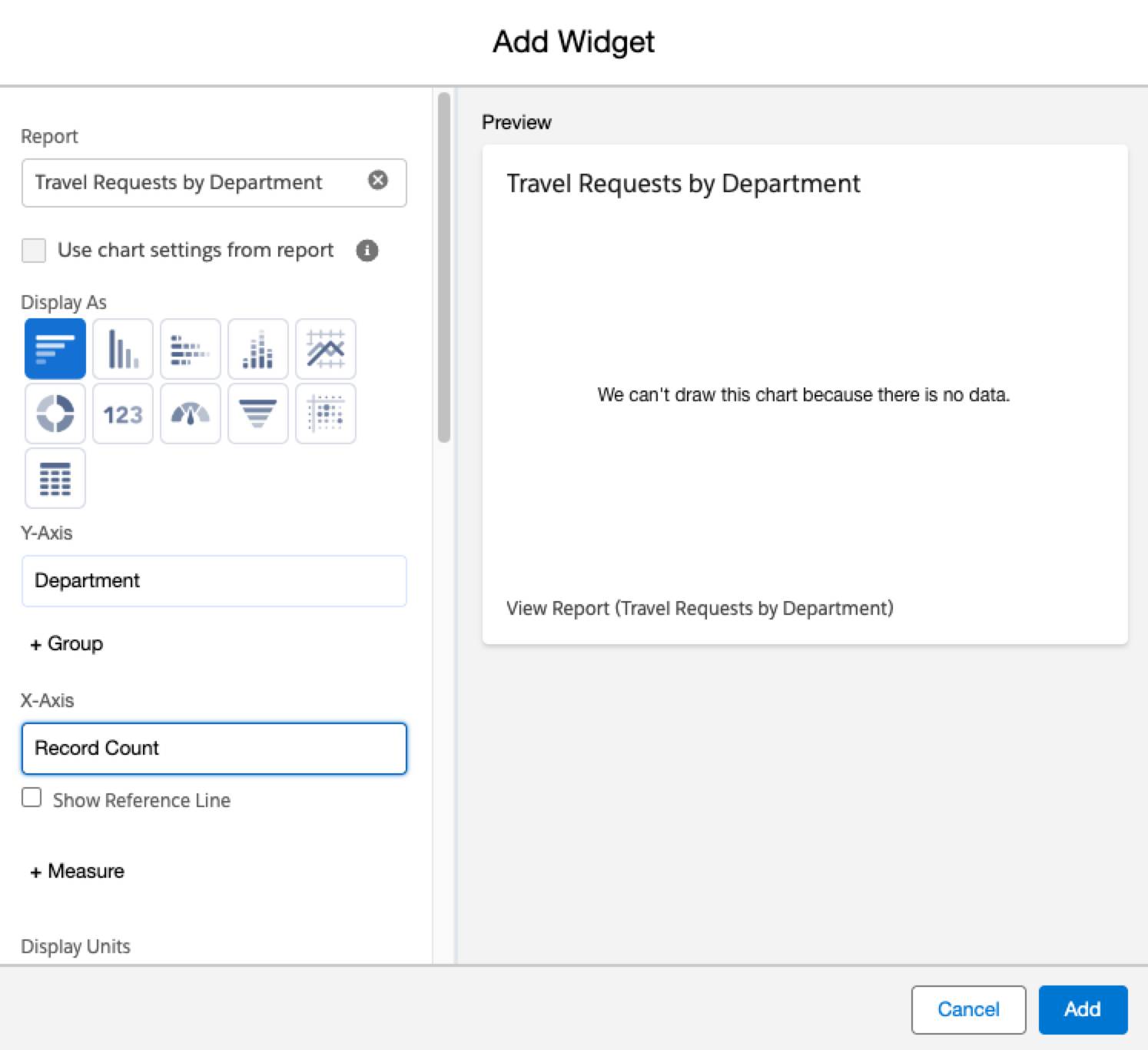Enable the Use chart settings from report checkbox
This screenshot has width=1148, height=1050.
[x=33, y=250]
